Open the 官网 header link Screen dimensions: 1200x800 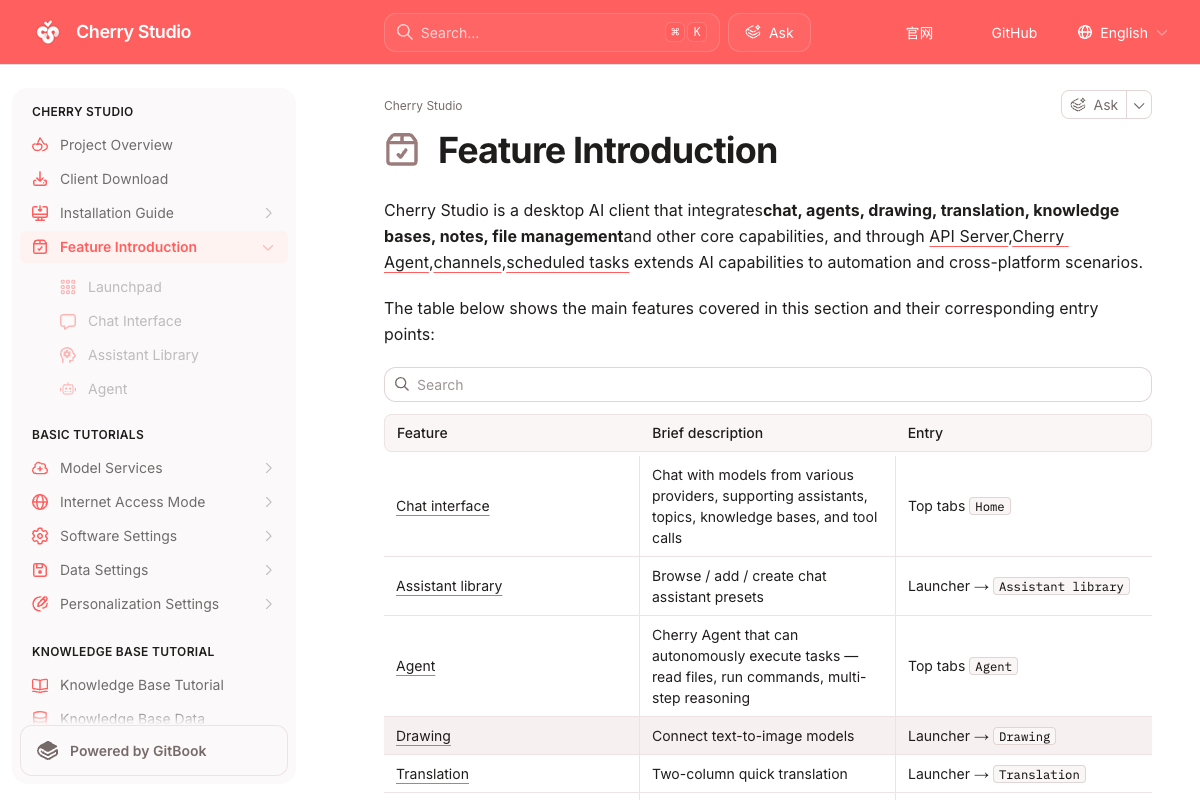coord(919,33)
